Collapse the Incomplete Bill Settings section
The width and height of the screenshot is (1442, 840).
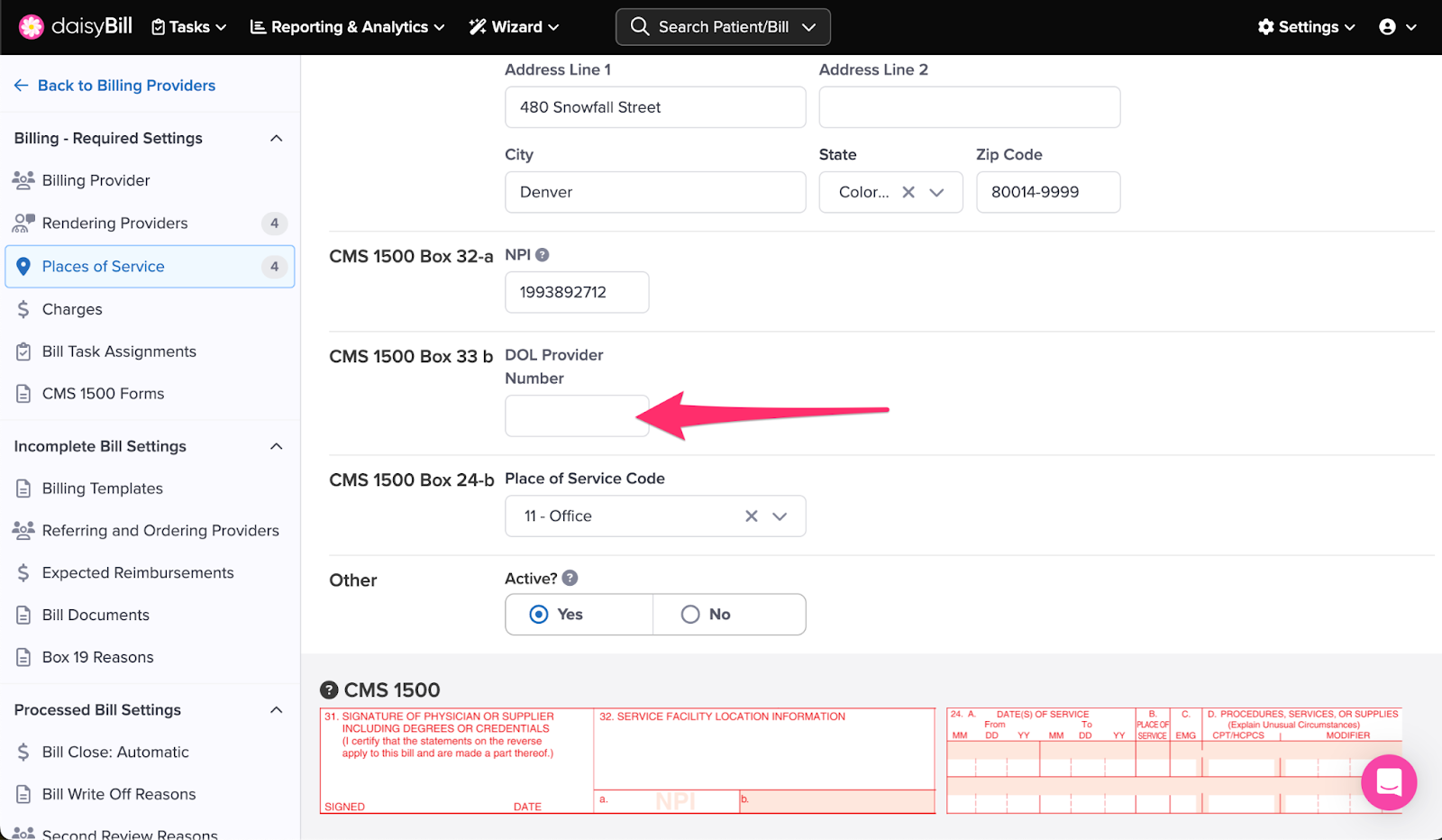276,447
